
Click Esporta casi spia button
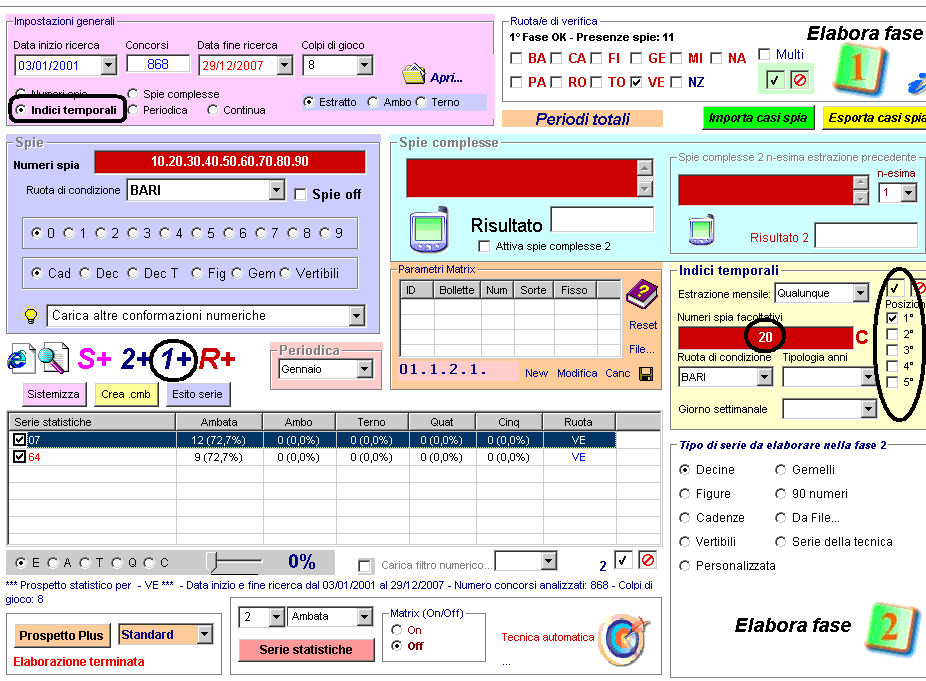click(x=875, y=118)
